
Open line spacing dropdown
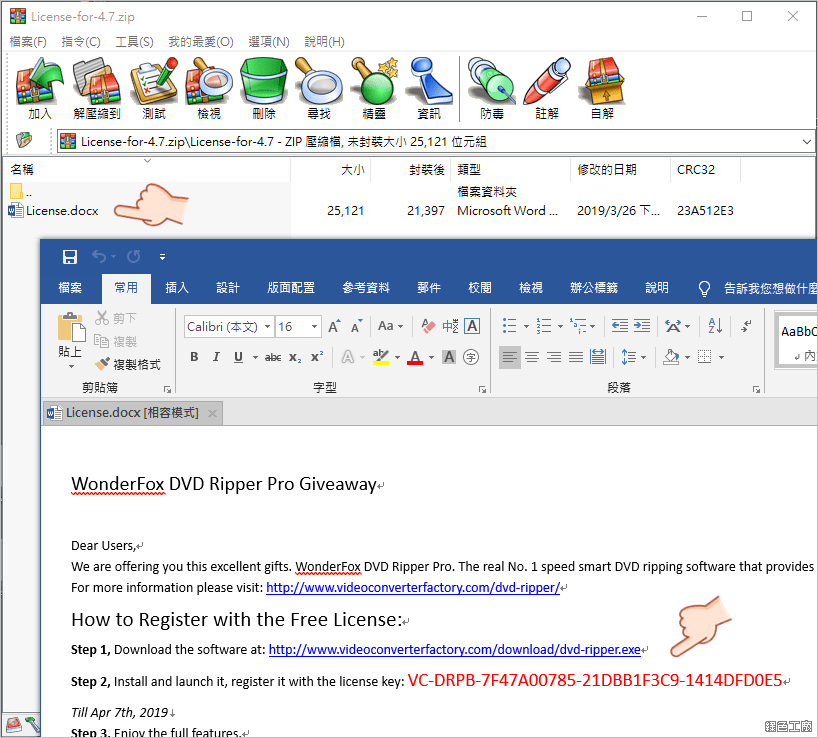coord(634,357)
